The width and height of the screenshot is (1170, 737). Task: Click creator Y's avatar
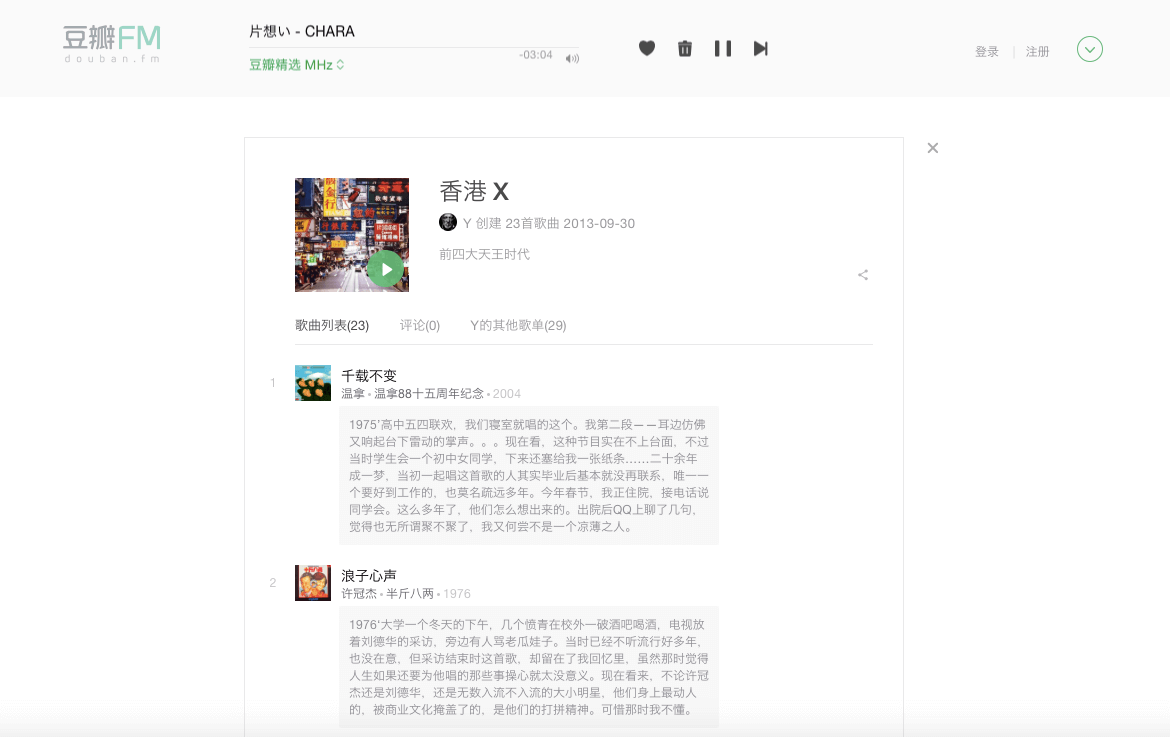pos(447,222)
